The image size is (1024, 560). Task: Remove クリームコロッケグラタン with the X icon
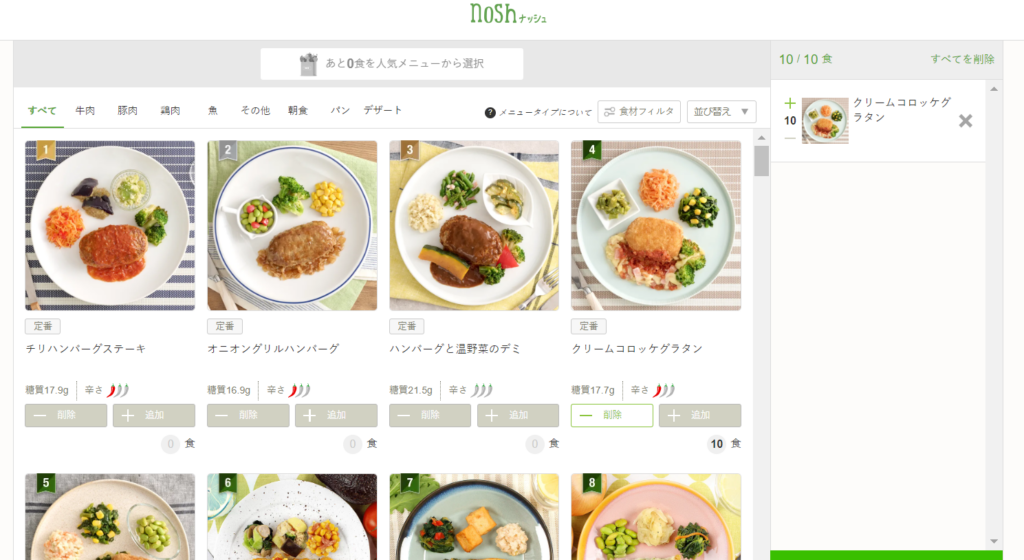(x=965, y=121)
